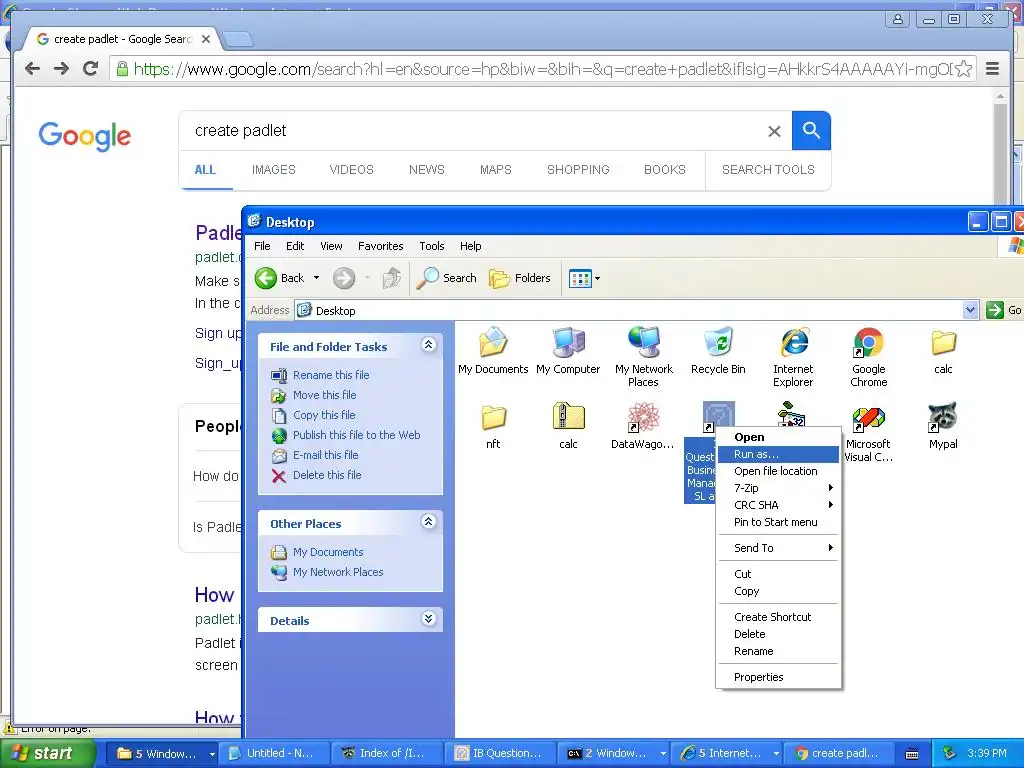Click Chrome back arrow

32,68
